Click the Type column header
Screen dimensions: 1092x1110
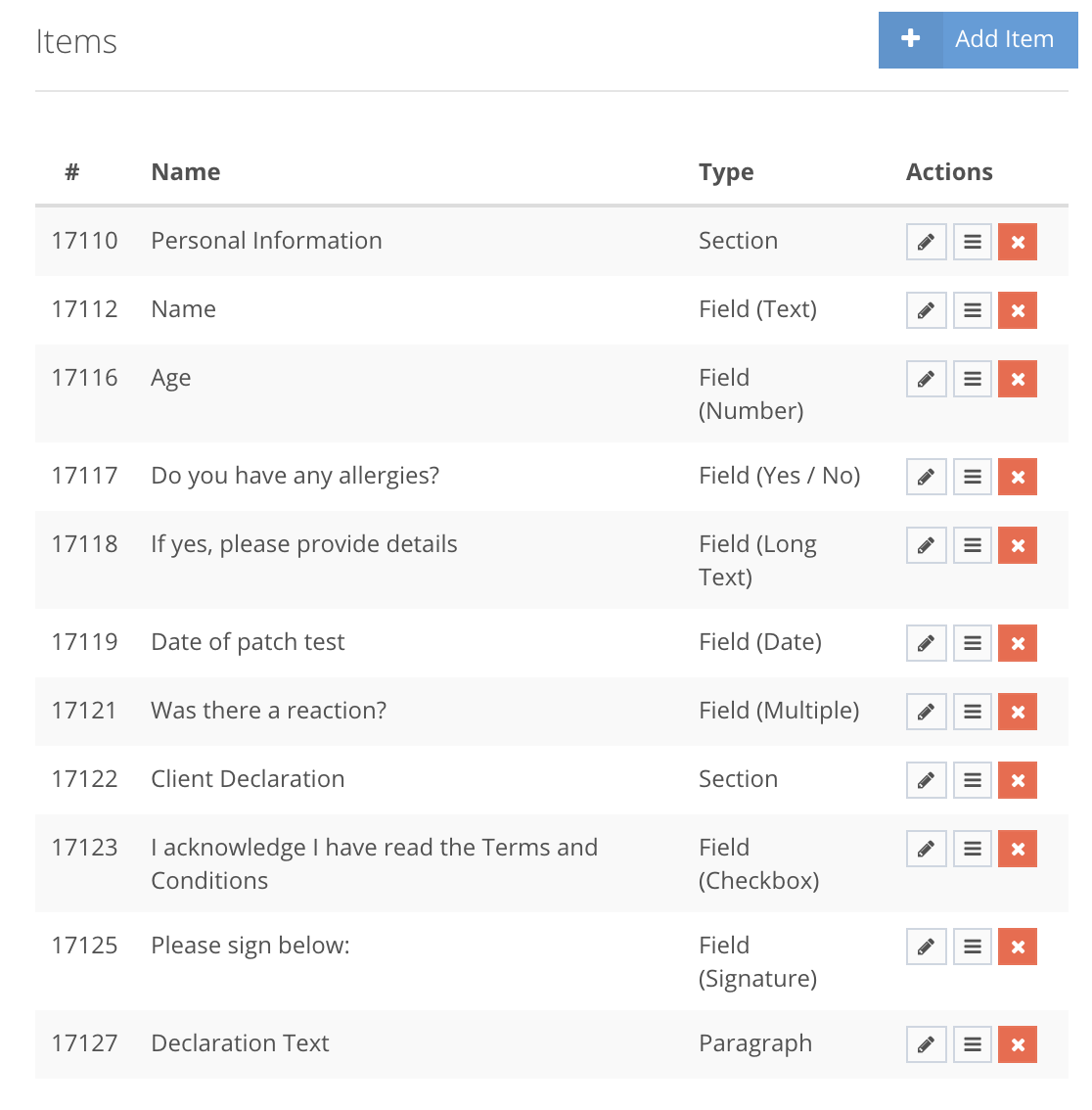(726, 172)
